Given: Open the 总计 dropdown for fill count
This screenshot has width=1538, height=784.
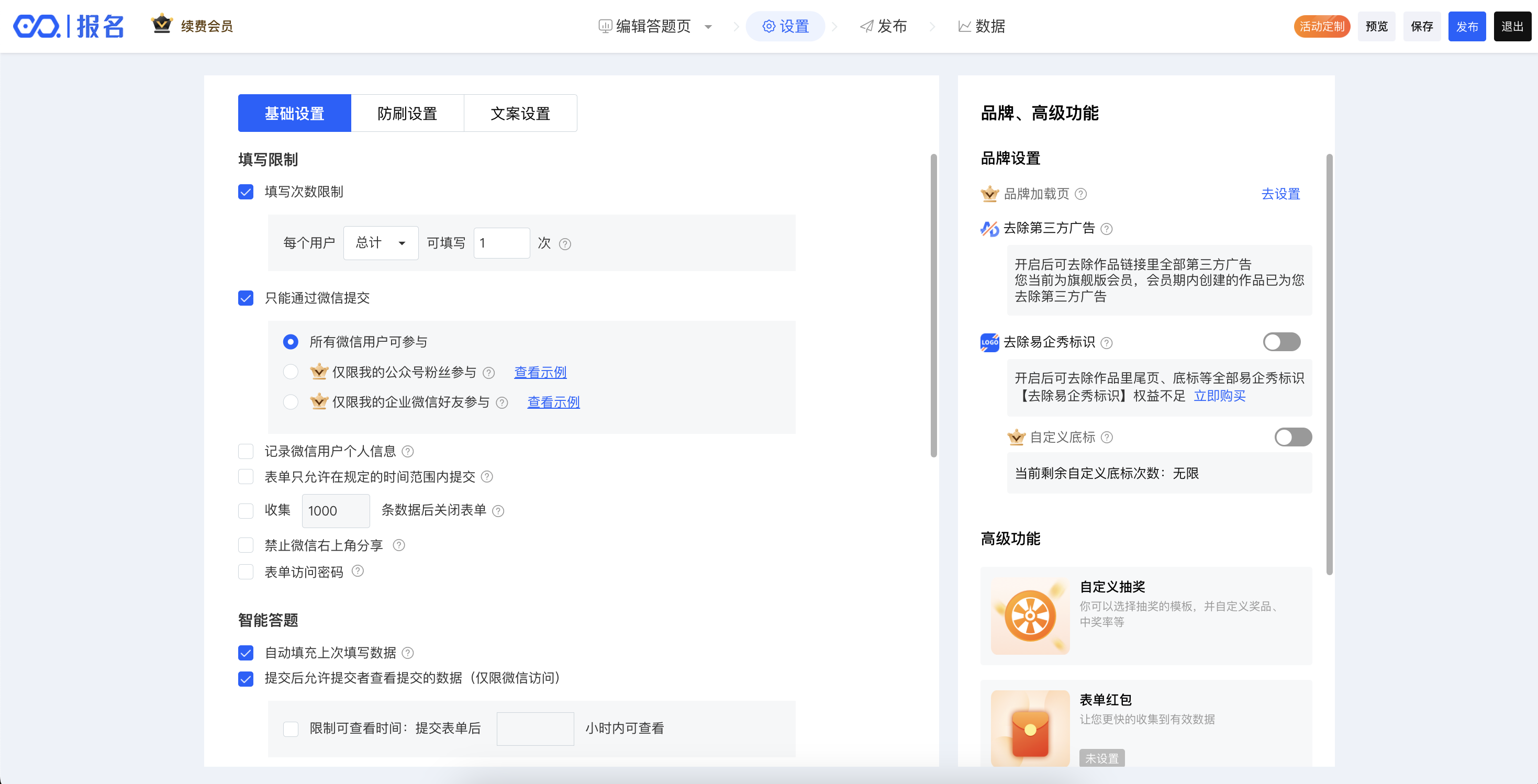Looking at the screenshot, I should click(x=381, y=243).
